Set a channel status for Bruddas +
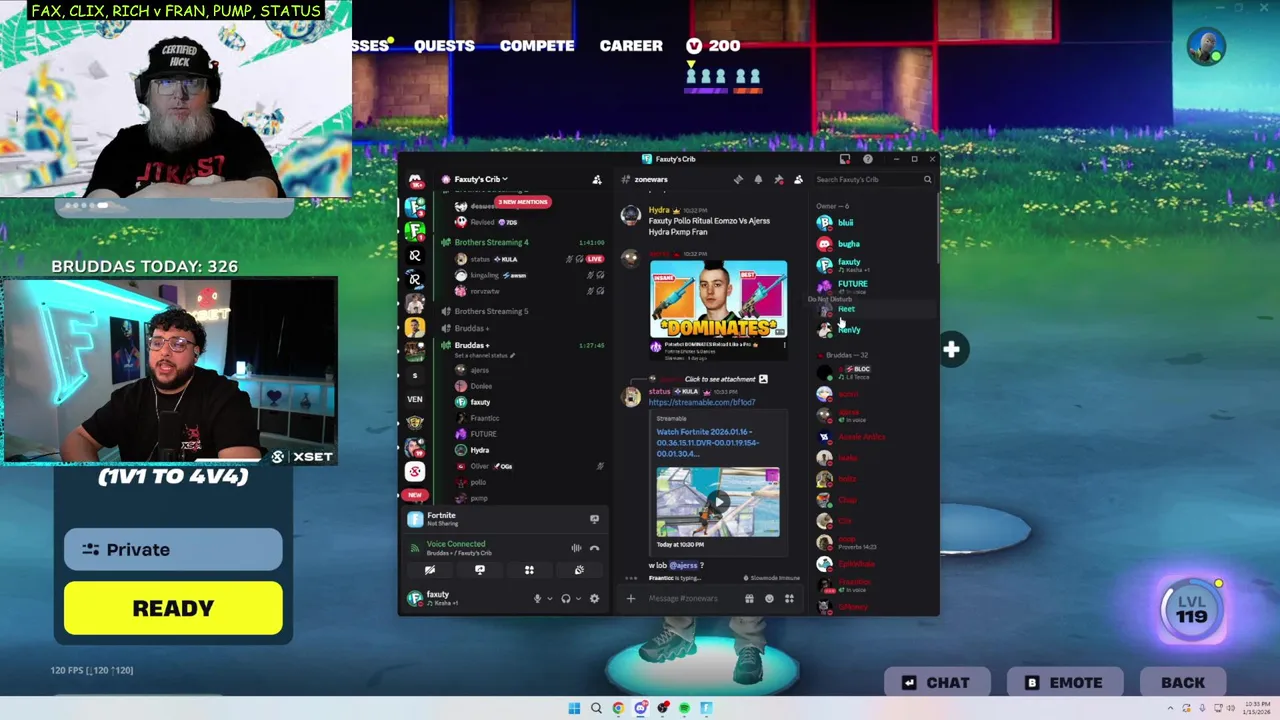Screen dimensions: 1280x720 [485, 356]
